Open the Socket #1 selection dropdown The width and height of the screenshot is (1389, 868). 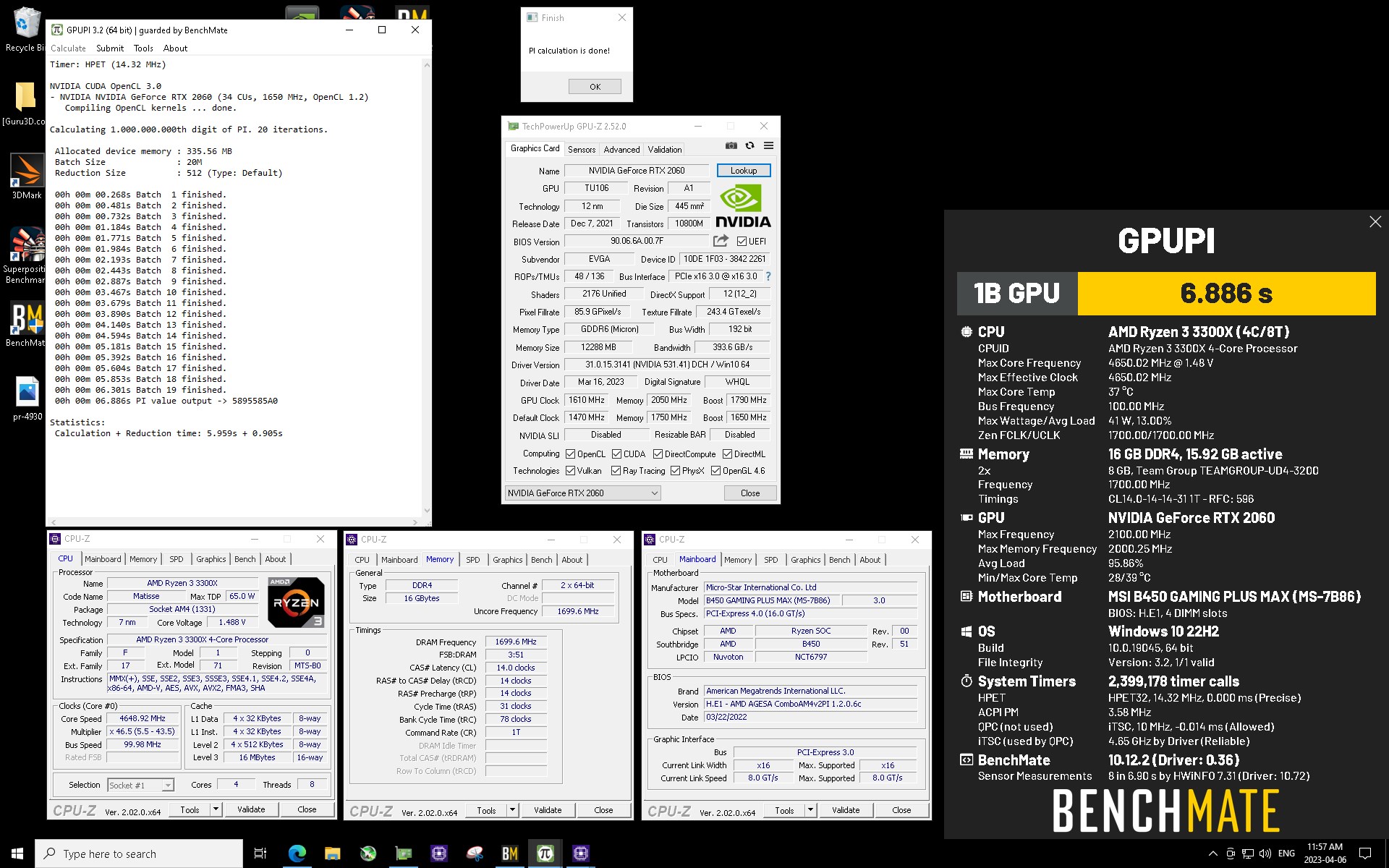140,786
